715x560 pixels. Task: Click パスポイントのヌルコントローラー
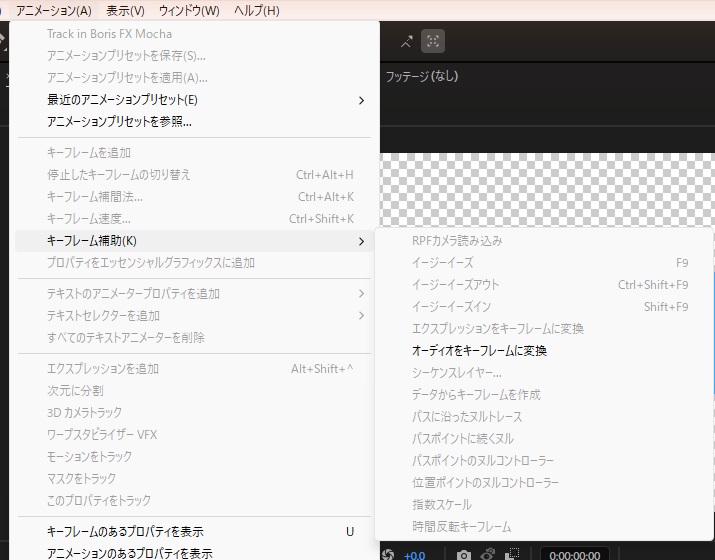tap(544, 461)
